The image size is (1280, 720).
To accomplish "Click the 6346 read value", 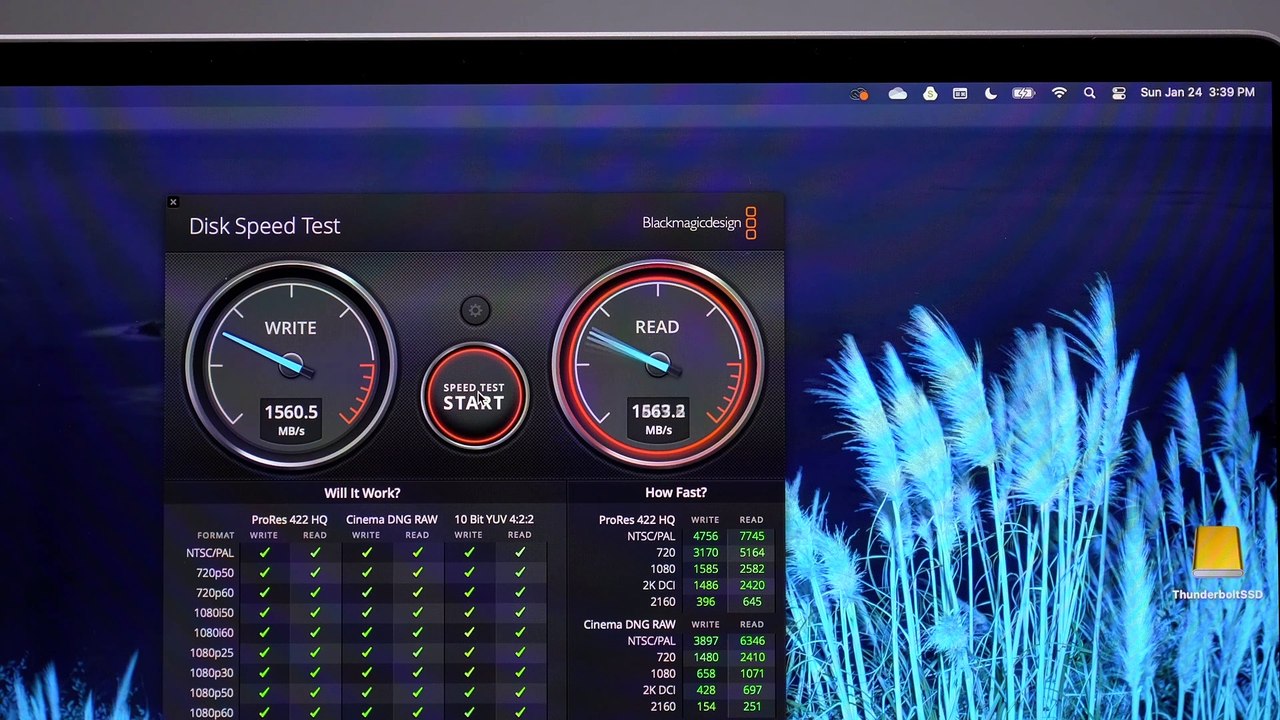I will (x=752, y=641).
